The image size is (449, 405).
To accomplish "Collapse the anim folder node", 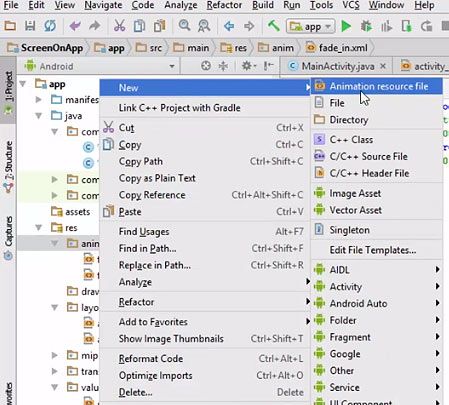I will coord(55,244).
